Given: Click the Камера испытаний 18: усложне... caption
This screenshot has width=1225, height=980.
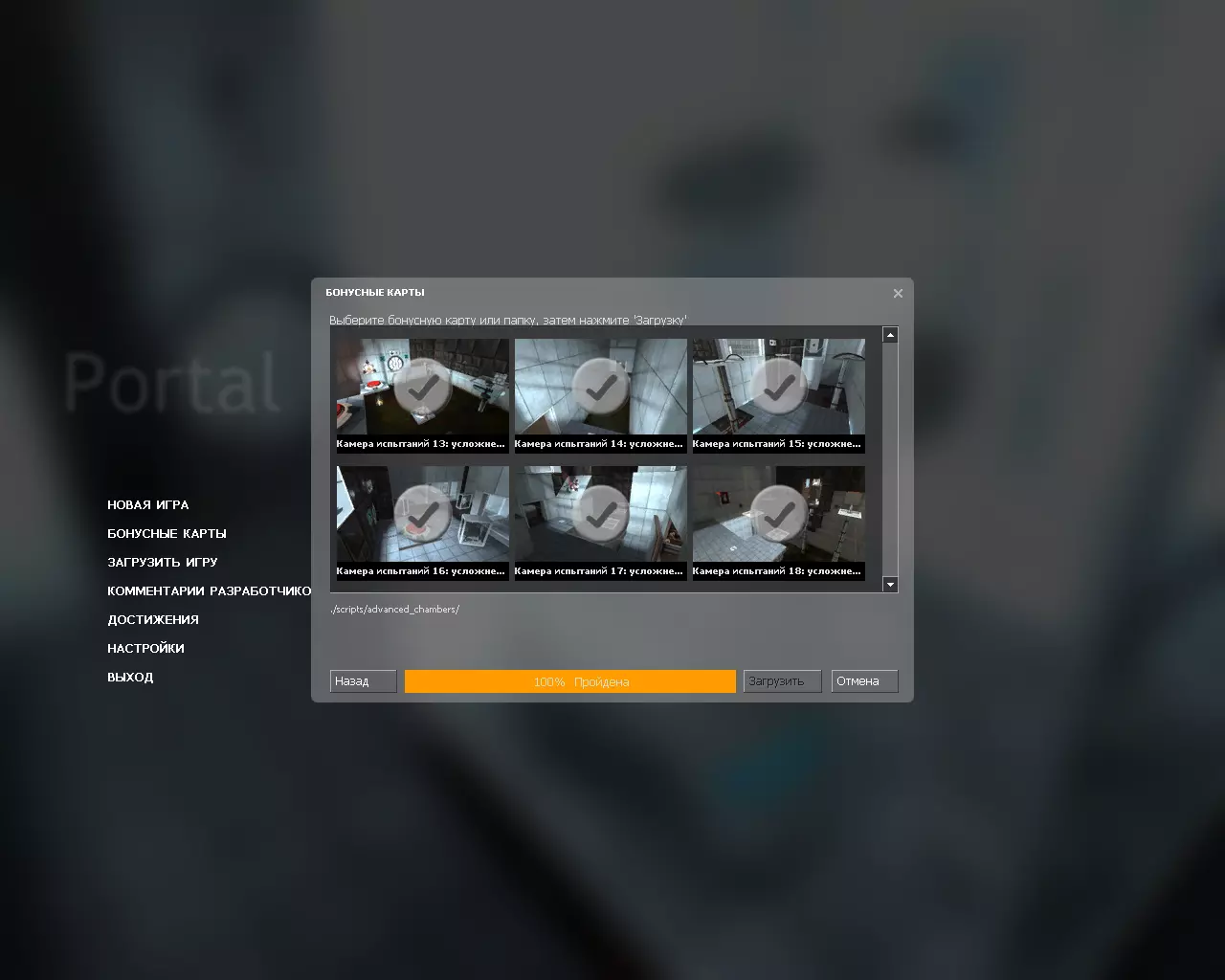Looking at the screenshot, I should 776,571.
